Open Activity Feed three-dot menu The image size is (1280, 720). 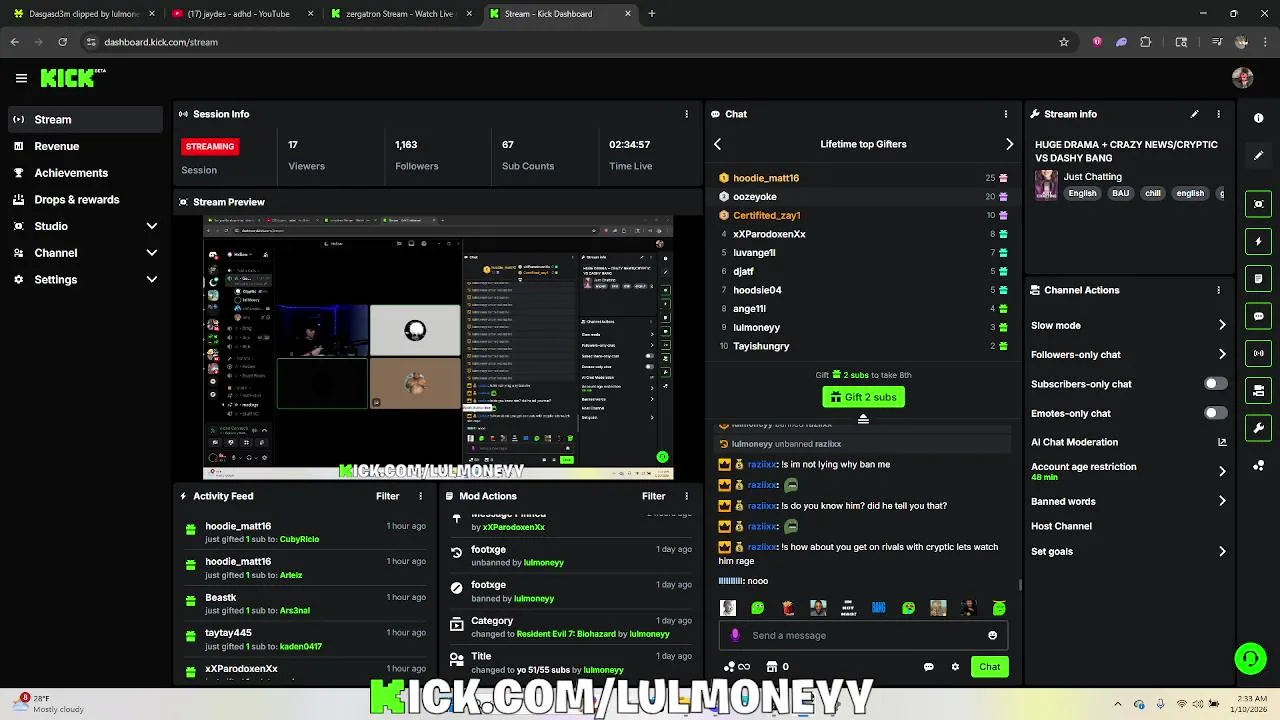coord(420,496)
